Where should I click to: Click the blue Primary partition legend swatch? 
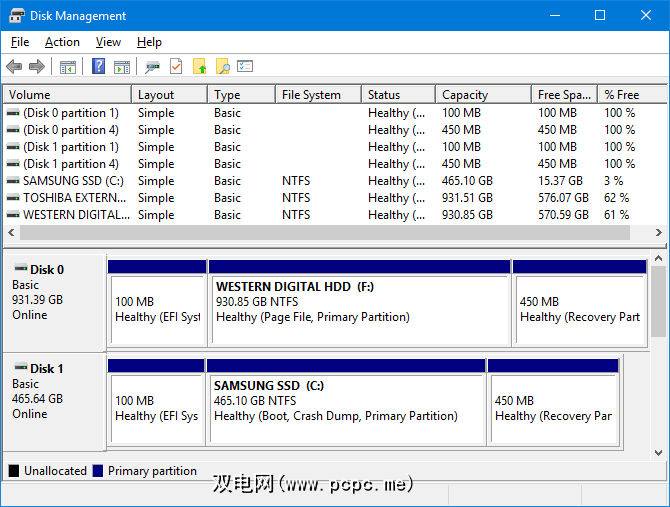[x=98, y=471]
